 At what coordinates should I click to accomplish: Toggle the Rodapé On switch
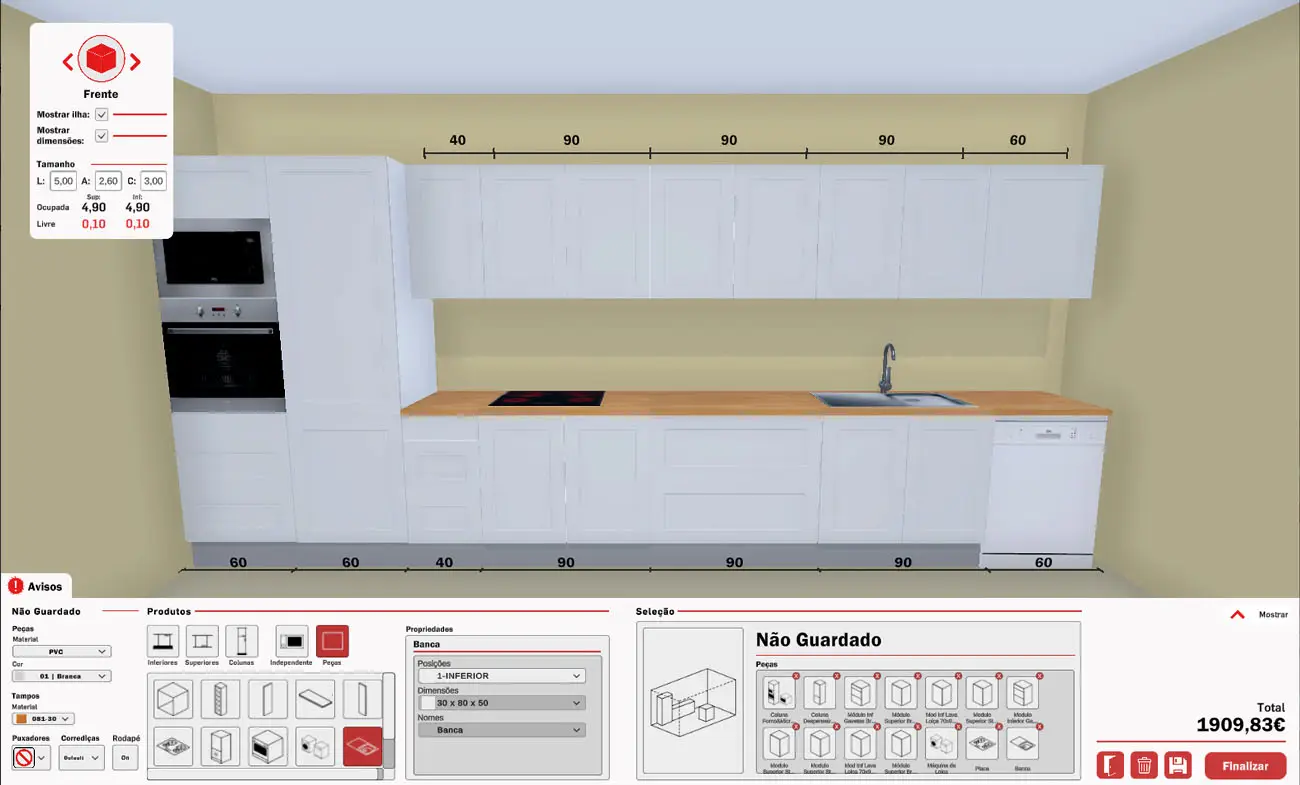pyautogui.click(x=126, y=758)
